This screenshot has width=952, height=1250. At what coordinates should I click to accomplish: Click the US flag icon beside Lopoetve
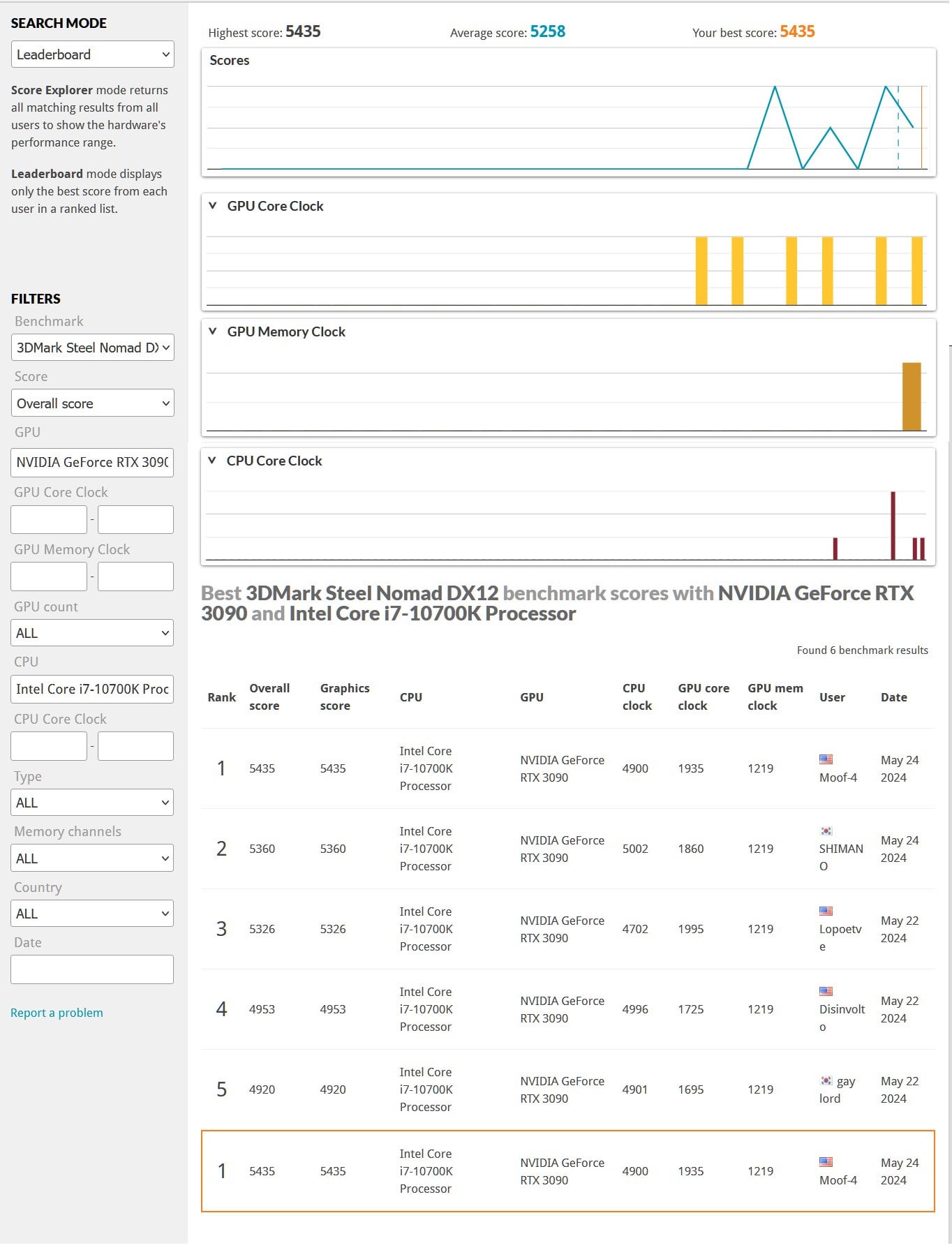826,911
